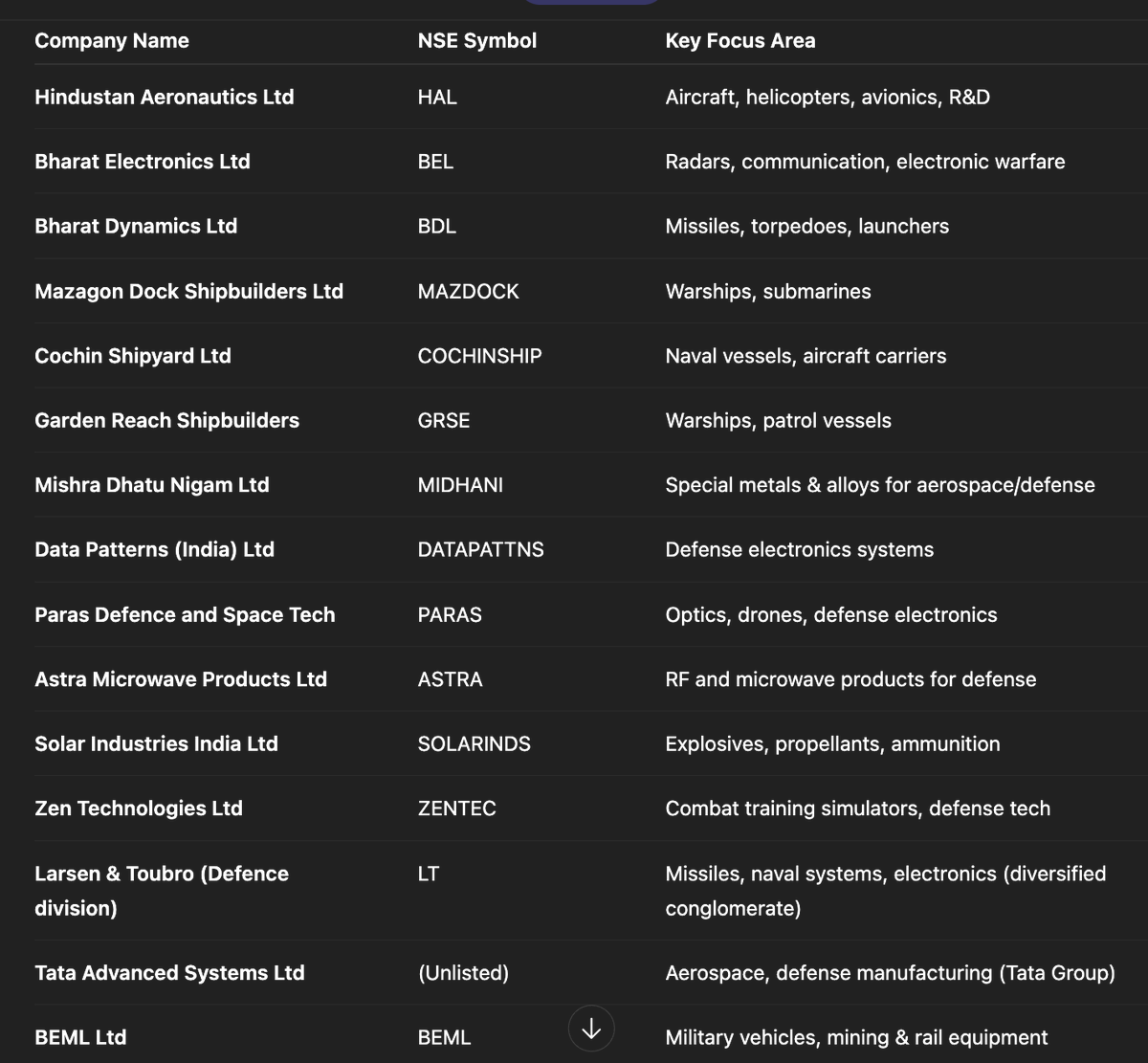
Task: Select the MAZDOCK symbol cell
Action: [x=469, y=292]
